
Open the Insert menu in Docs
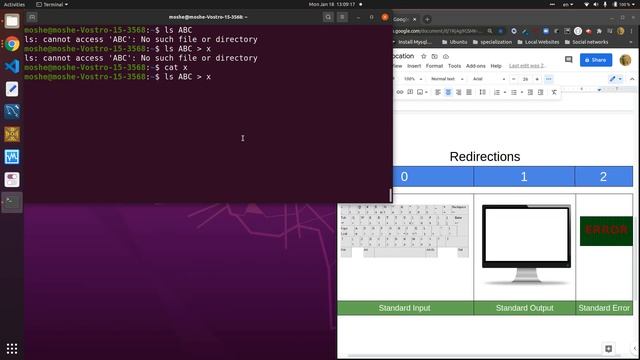(414, 66)
